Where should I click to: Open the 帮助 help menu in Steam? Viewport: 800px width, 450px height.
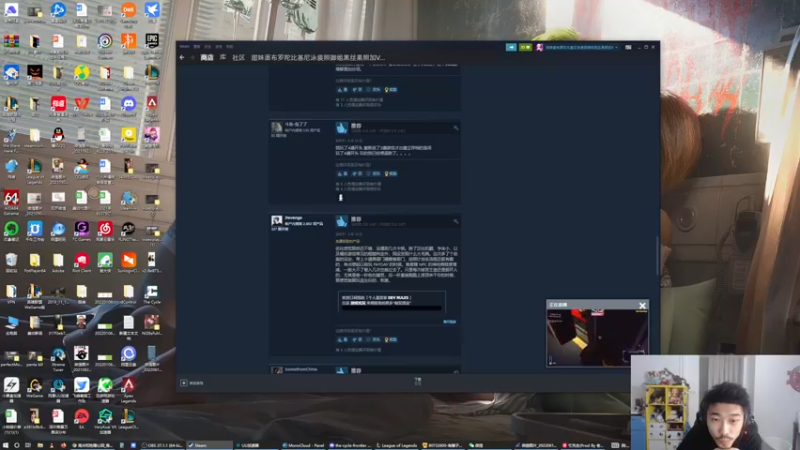(x=230, y=46)
